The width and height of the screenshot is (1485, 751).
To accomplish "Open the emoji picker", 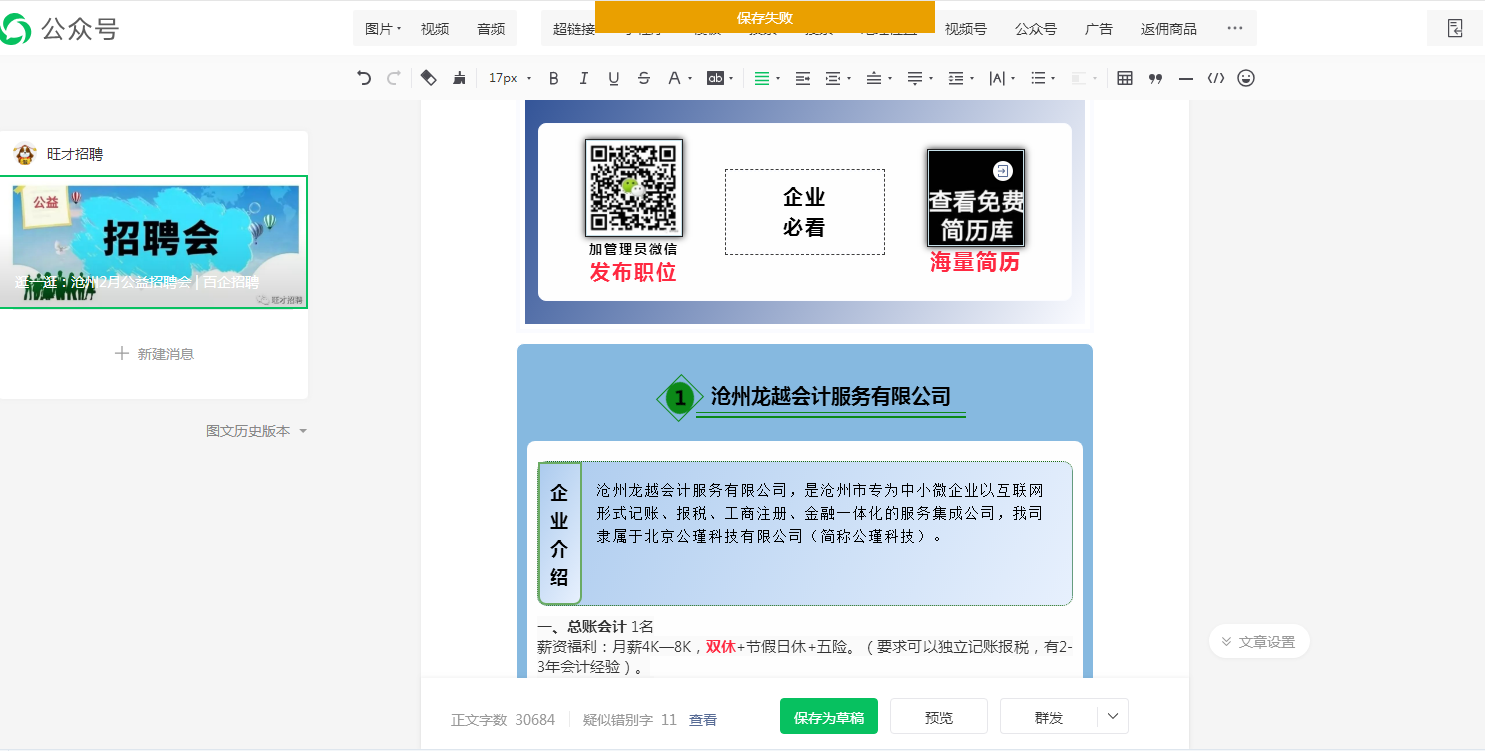I will (1246, 78).
